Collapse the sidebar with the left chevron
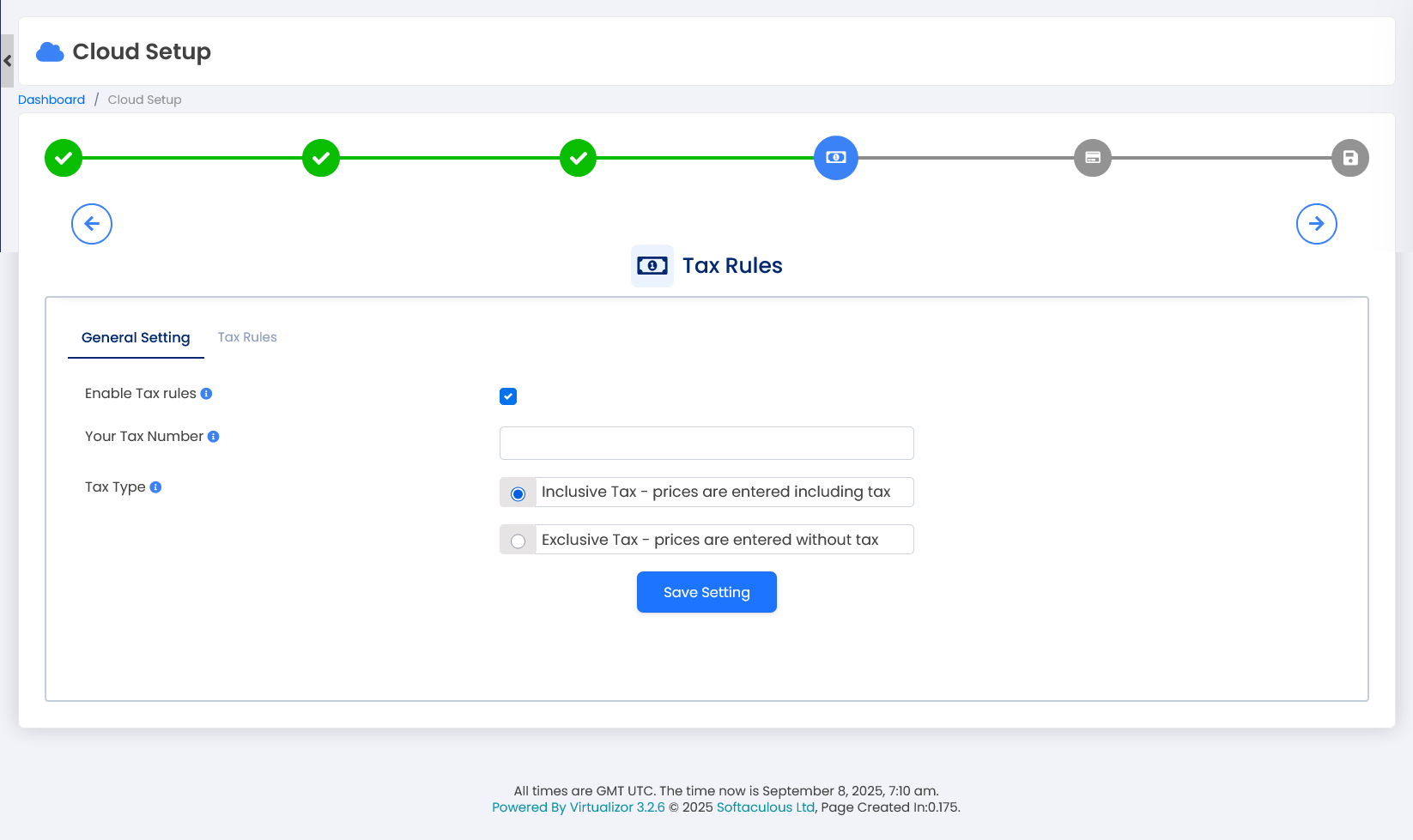 click(x=7, y=61)
